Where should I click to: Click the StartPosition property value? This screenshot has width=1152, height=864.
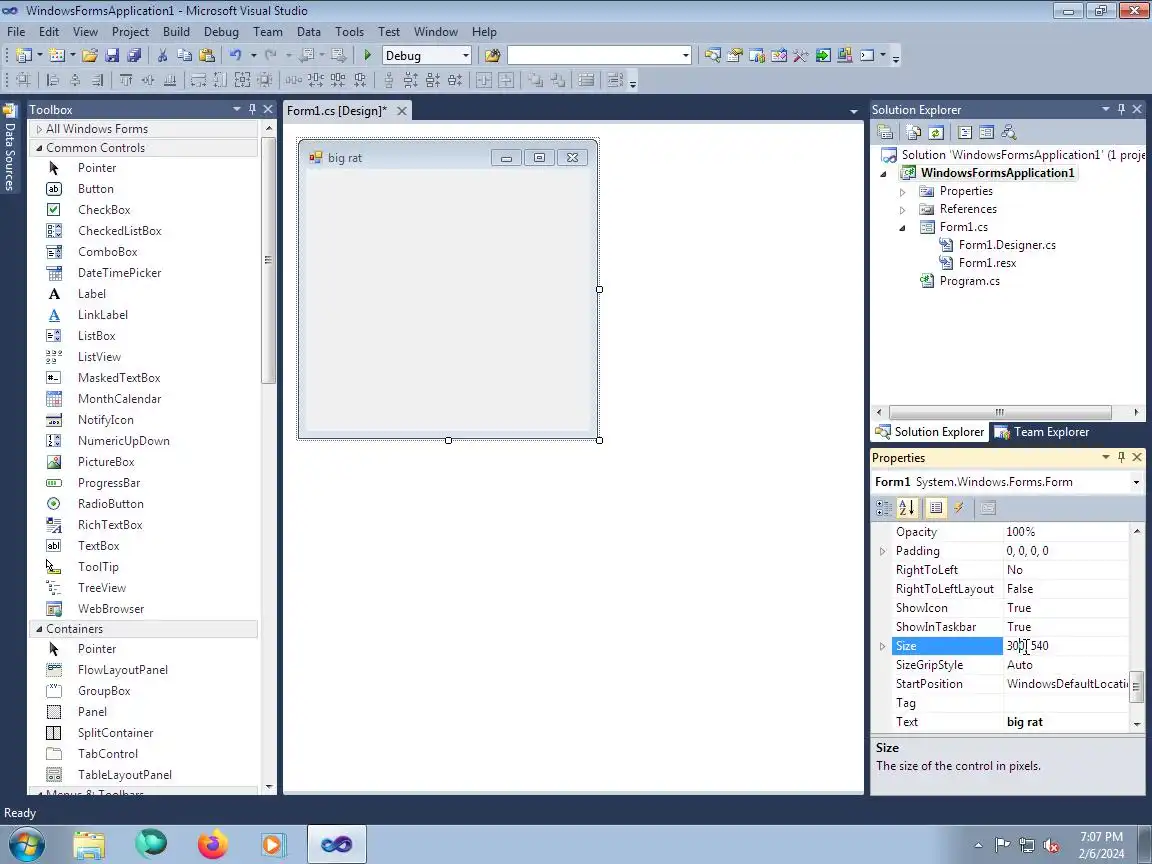click(1065, 684)
